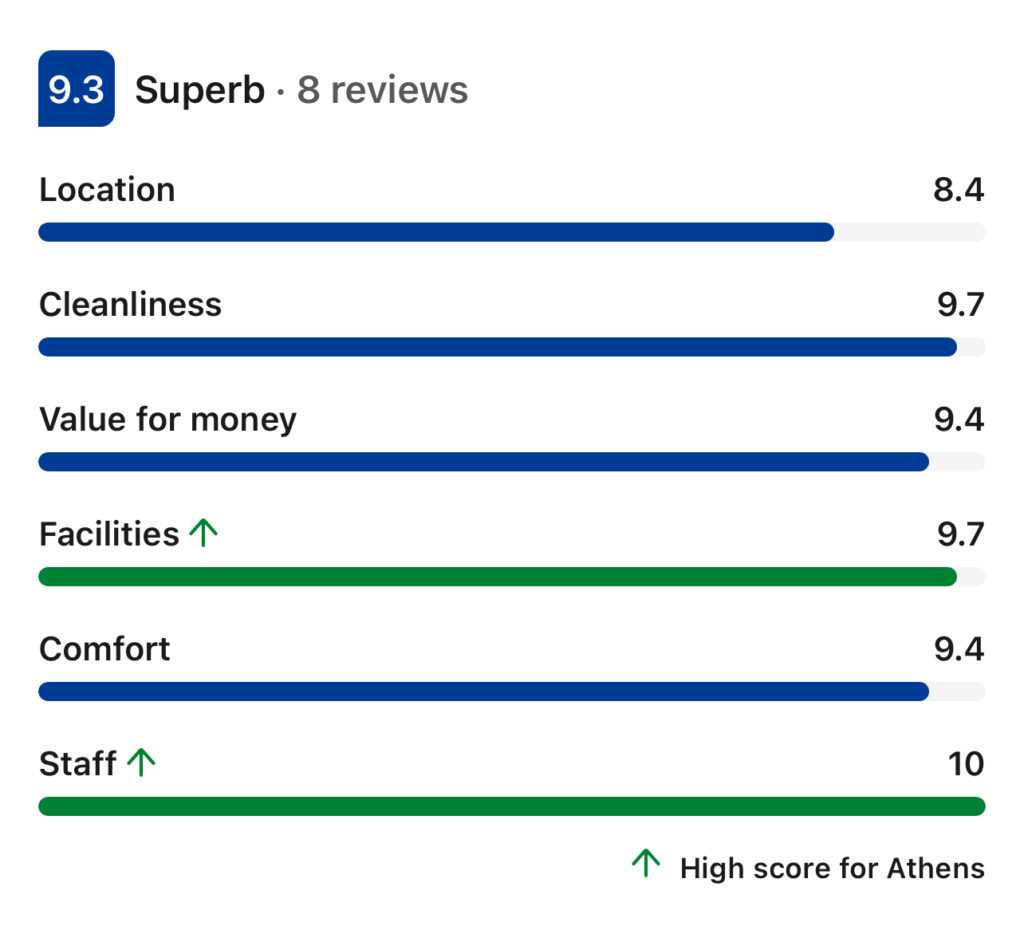Click the green Staff rating bar
The width and height of the screenshot is (1024, 926).
coord(512,806)
